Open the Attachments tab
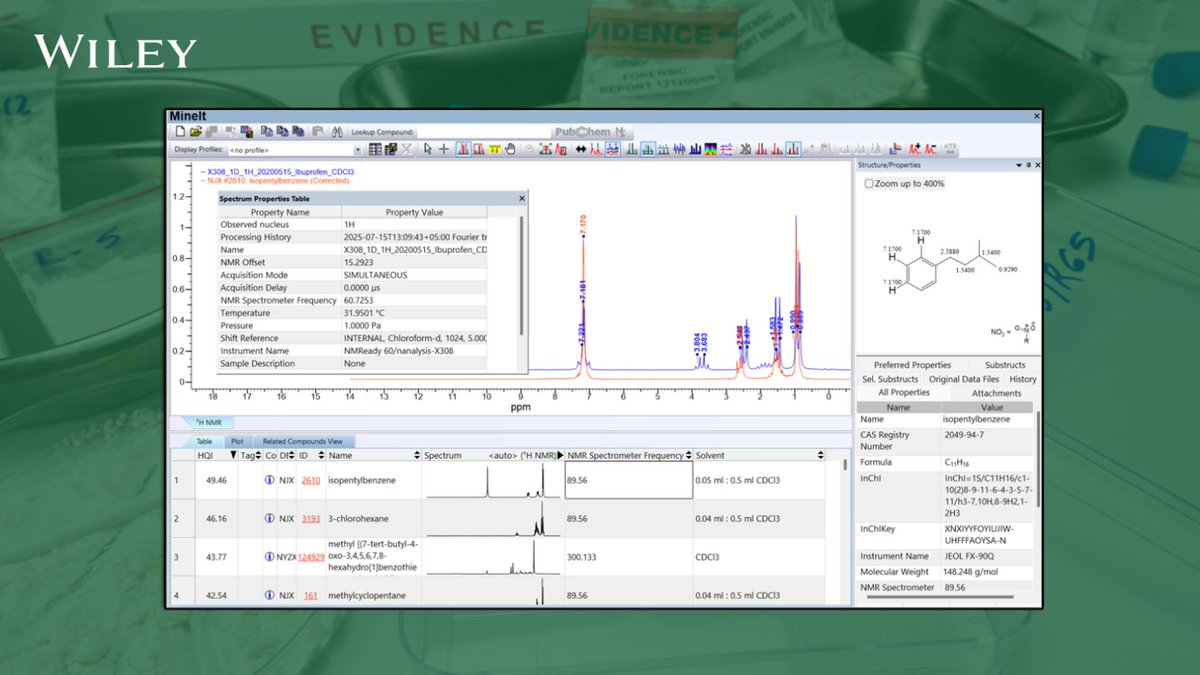 click(x=997, y=393)
